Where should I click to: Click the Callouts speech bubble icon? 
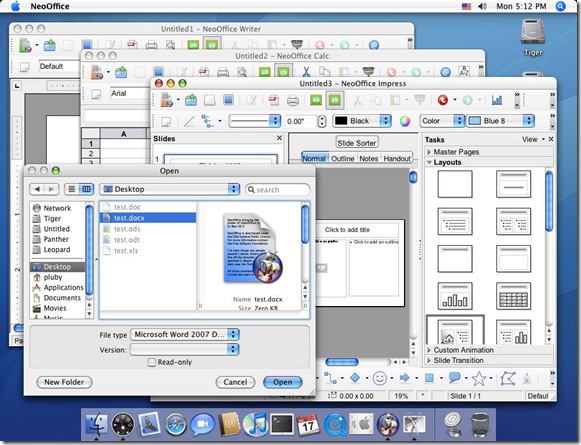coord(454,378)
